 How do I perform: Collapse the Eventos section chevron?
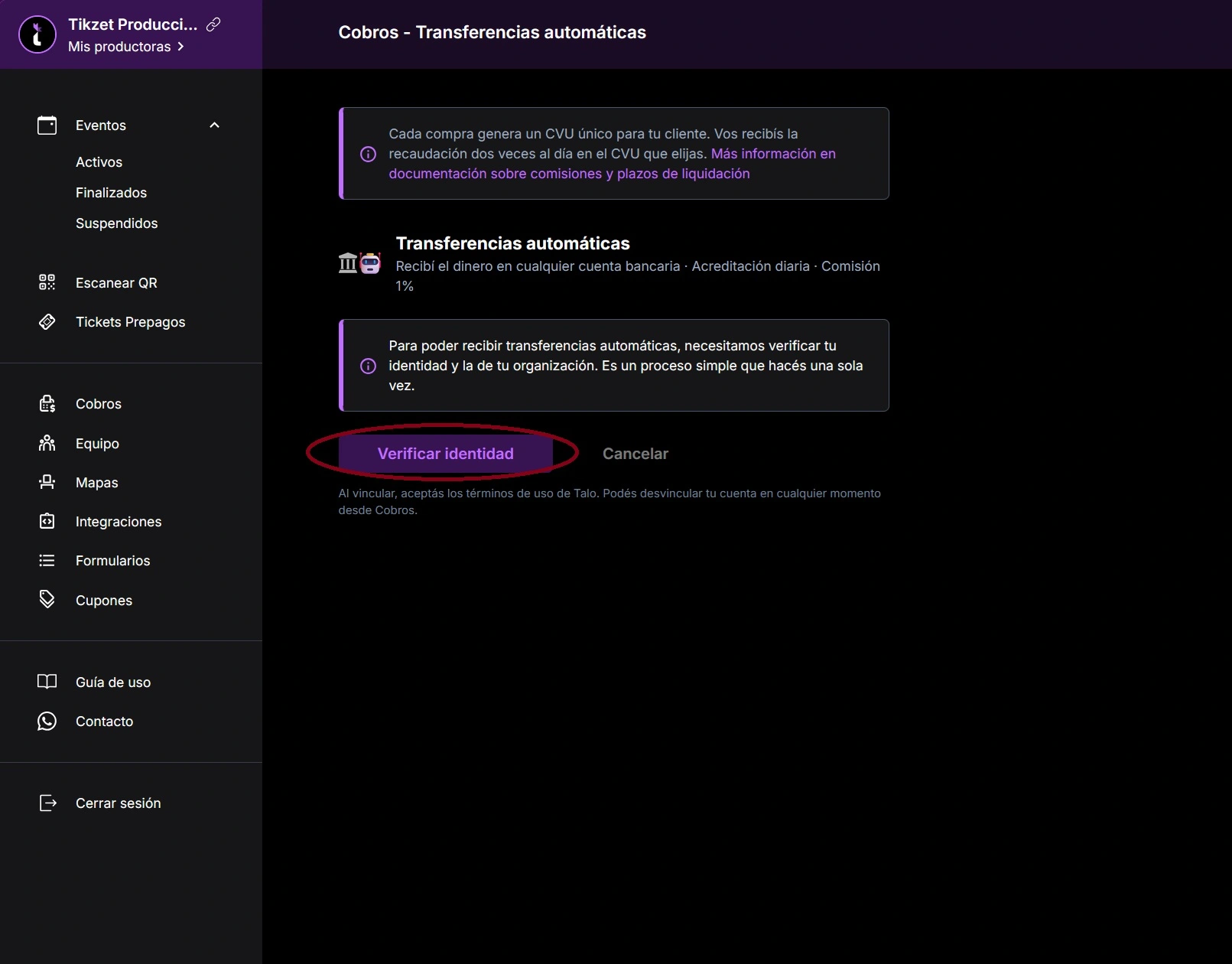pyautogui.click(x=214, y=125)
